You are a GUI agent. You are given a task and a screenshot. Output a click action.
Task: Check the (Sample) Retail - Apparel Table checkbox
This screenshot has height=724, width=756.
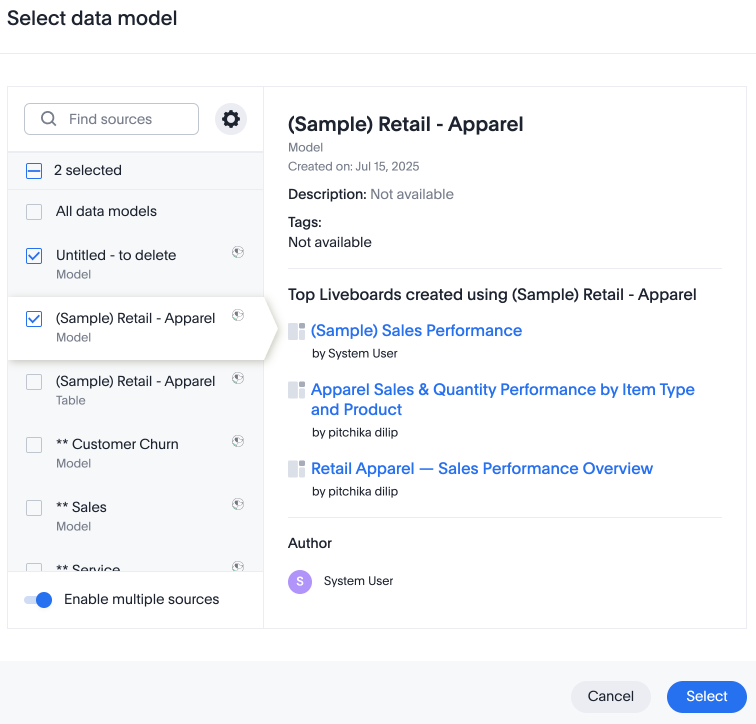pyautogui.click(x=34, y=382)
